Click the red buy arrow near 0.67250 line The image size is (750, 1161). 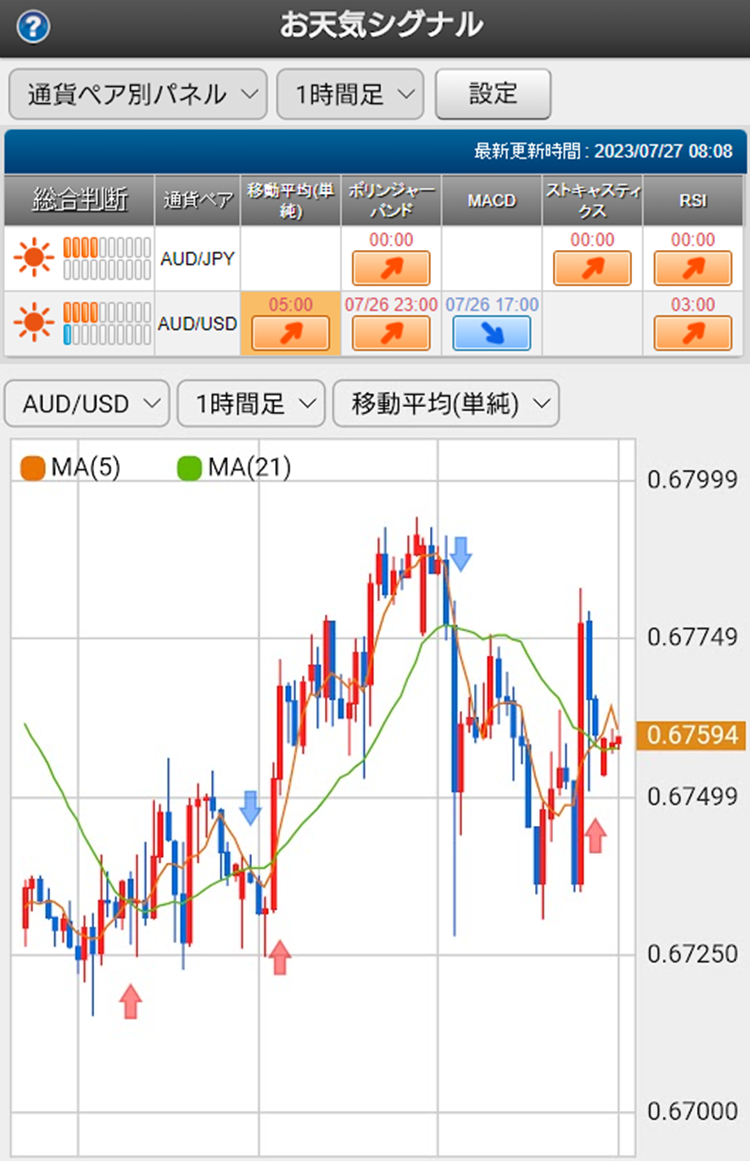click(x=279, y=957)
